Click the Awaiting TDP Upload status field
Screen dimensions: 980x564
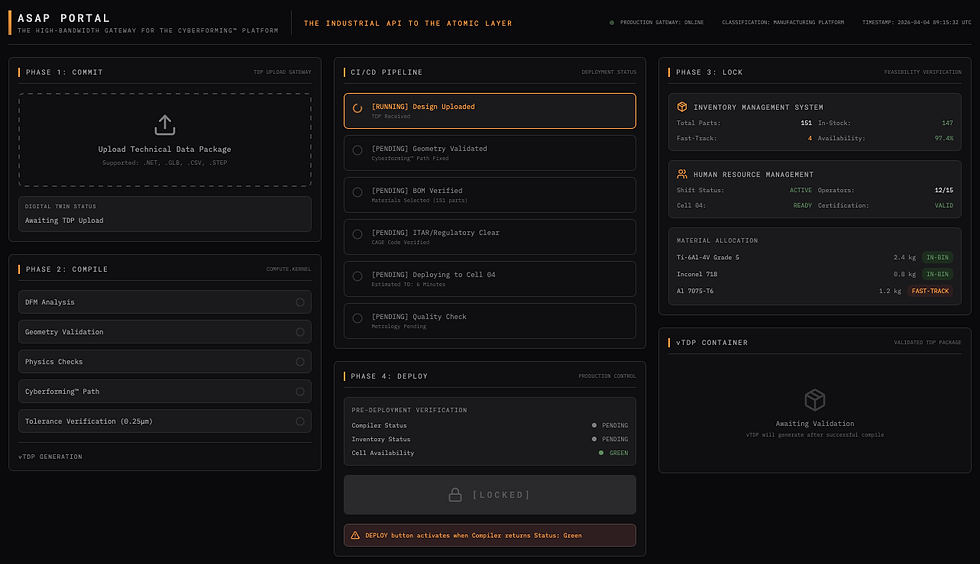click(165, 214)
